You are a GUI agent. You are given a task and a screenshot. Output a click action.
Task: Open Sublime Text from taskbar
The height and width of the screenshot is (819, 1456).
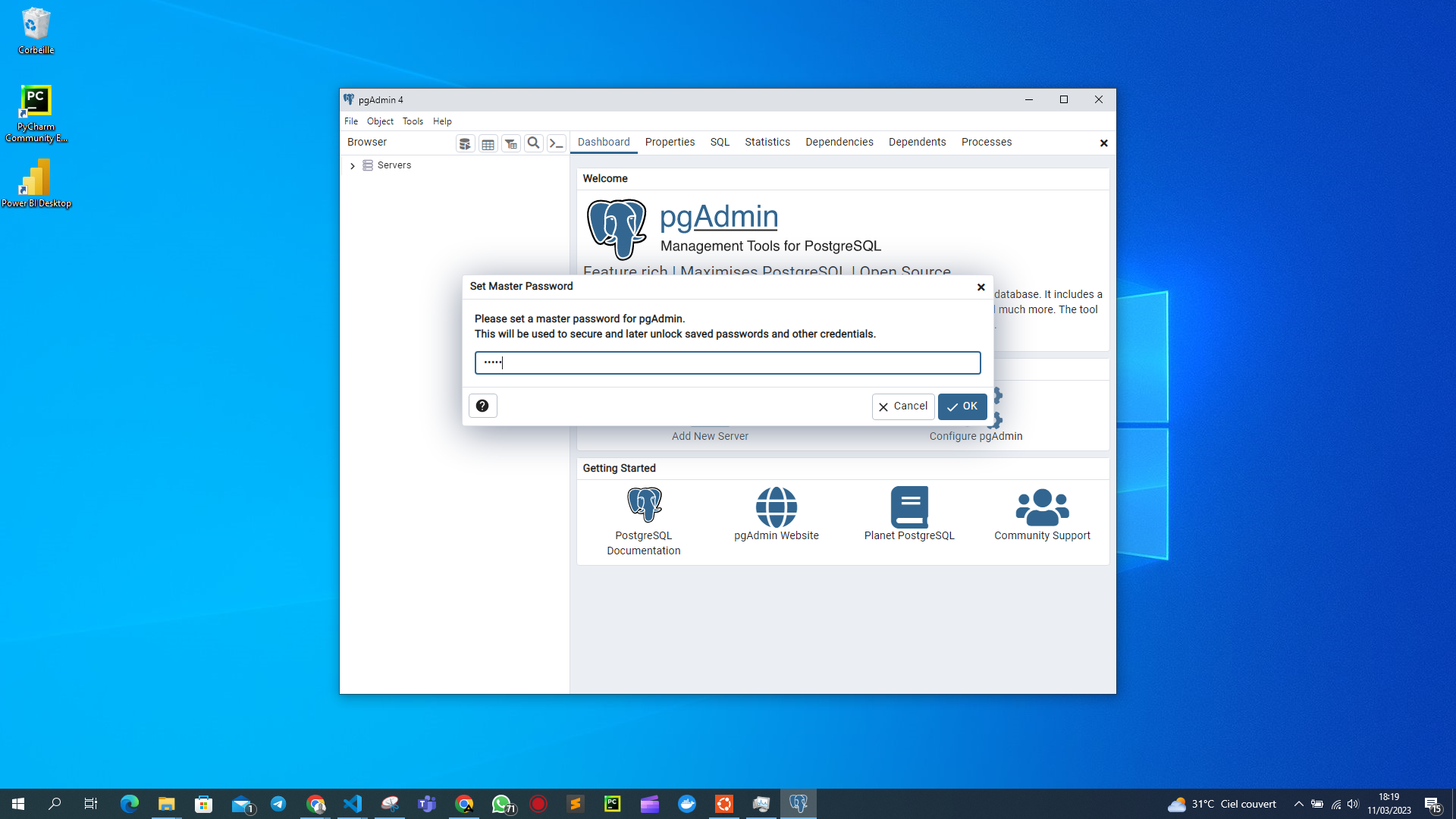tap(576, 804)
